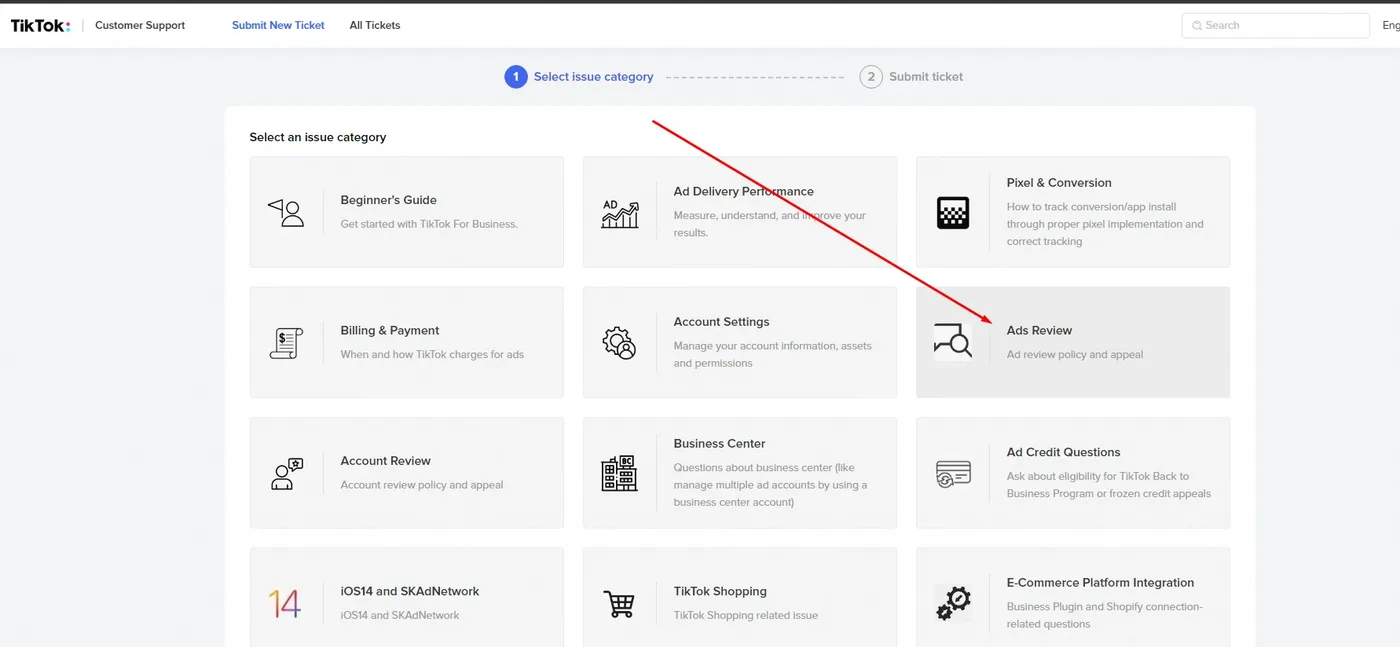Select the Pixel & Conversion checkerboard icon
The width and height of the screenshot is (1400, 647).
[952, 212]
